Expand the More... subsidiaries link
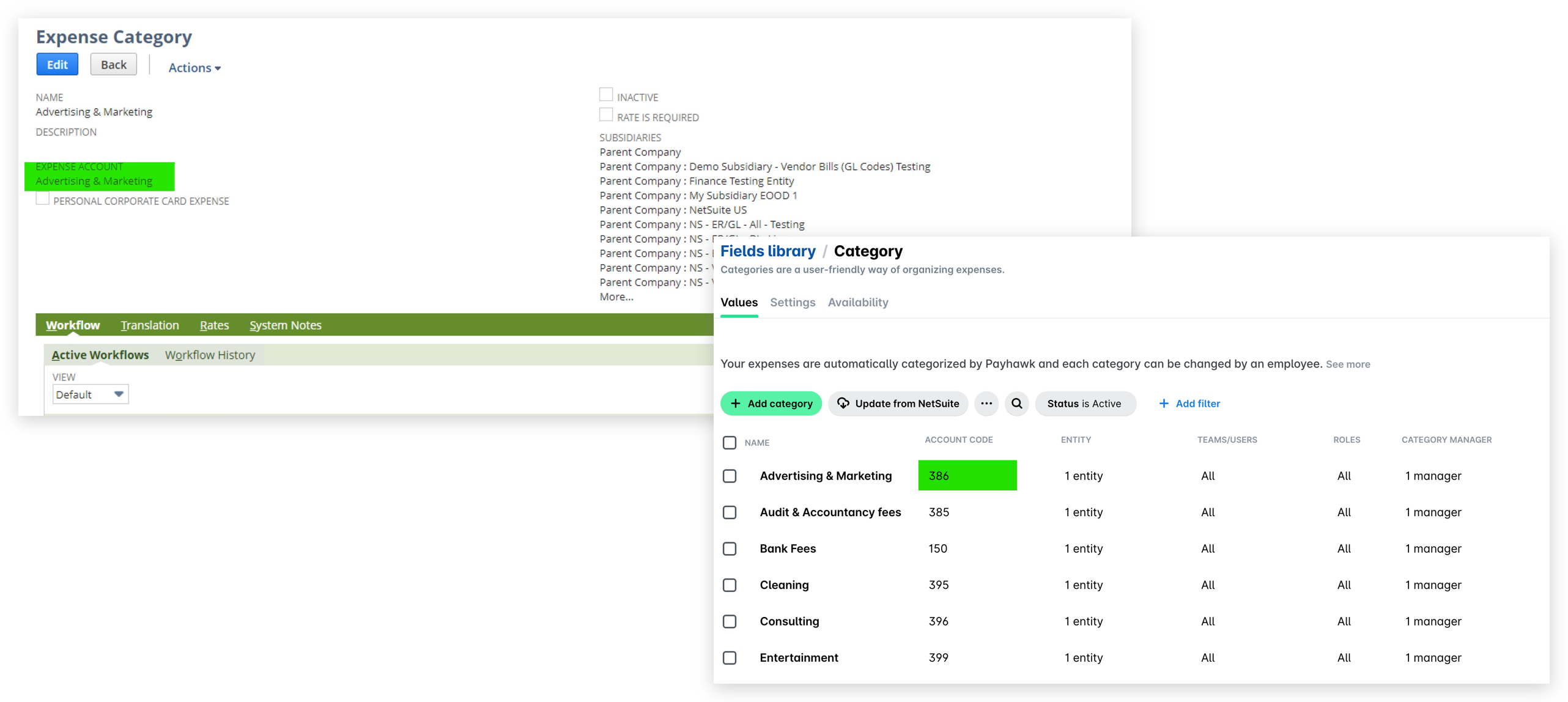 [x=616, y=297]
